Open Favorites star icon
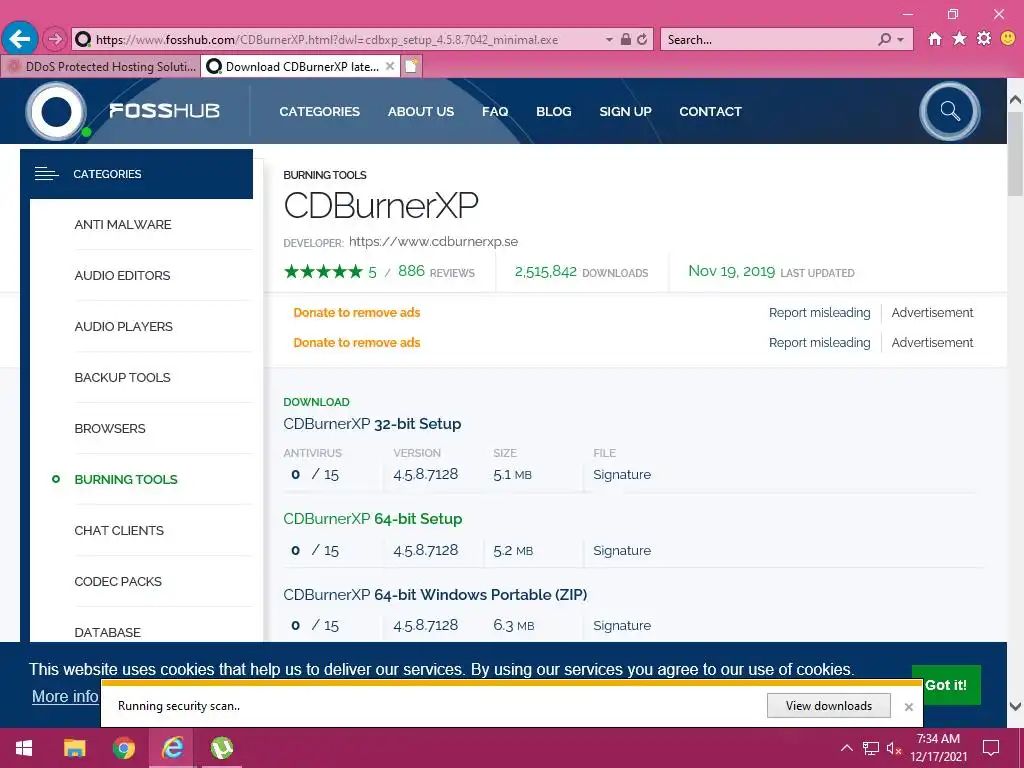This screenshot has height=768, width=1024. coord(959,39)
